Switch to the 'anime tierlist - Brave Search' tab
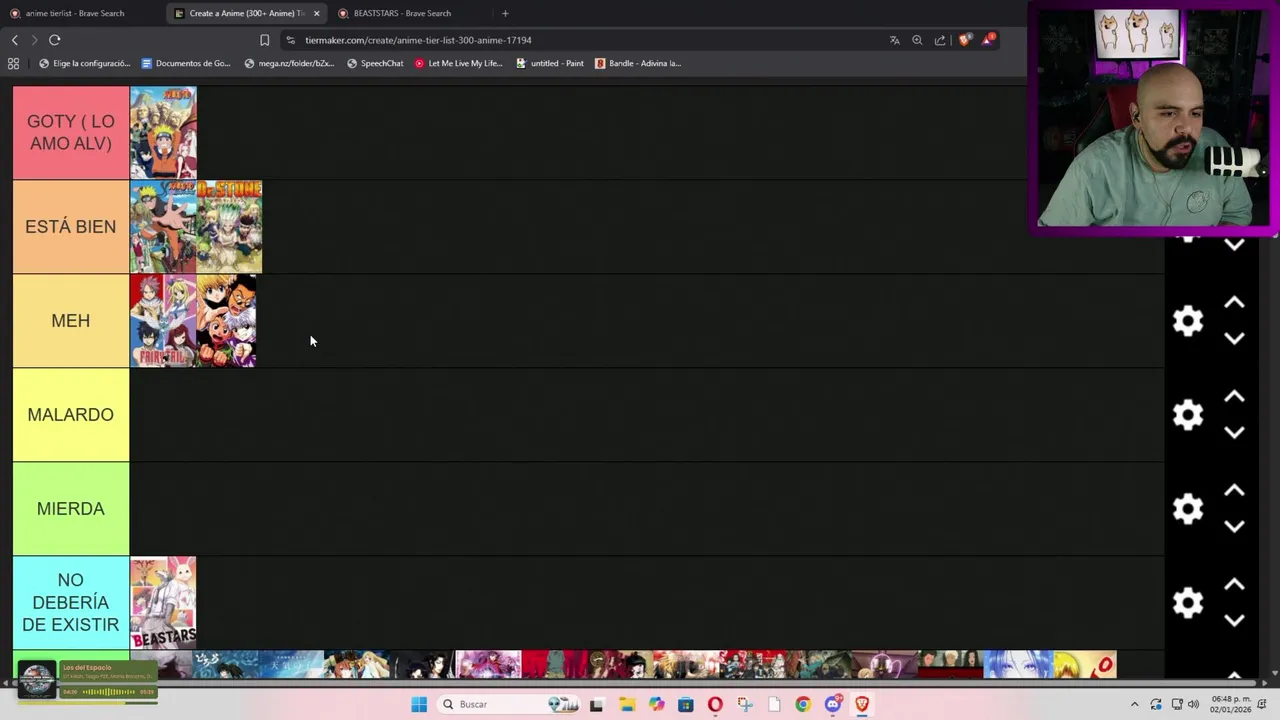Viewport: 1280px width, 720px height. [x=80, y=13]
